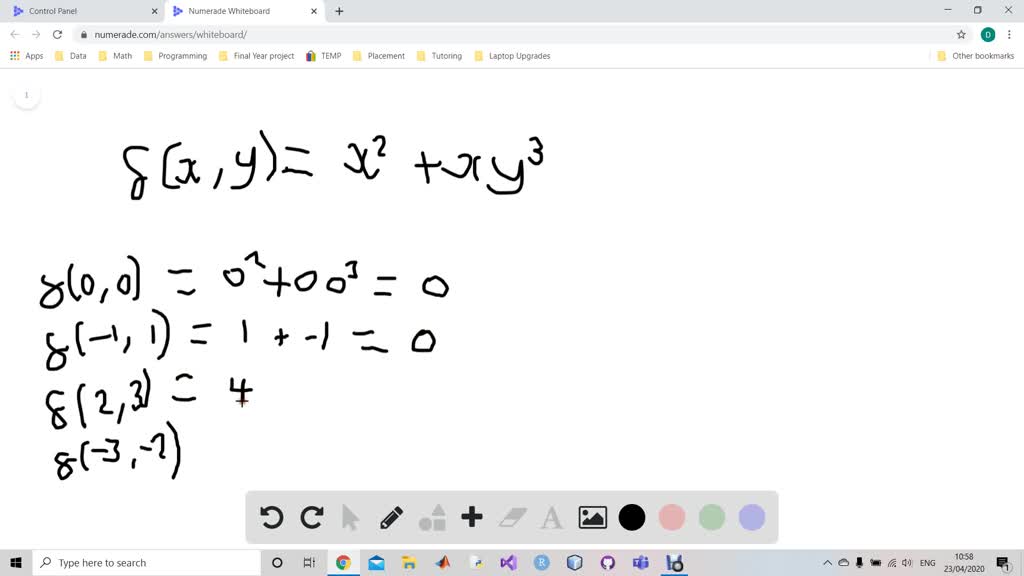The image size is (1024, 576).
Task: Choose the pointer select tool
Action: (x=351, y=517)
